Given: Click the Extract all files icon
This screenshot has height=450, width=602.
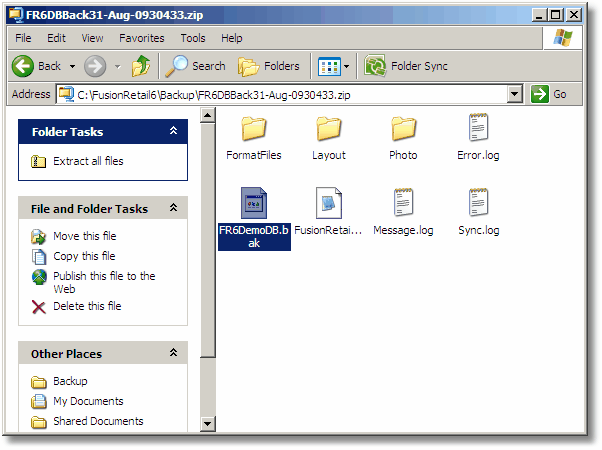Looking at the screenshot, I should [x=38, y=161].
